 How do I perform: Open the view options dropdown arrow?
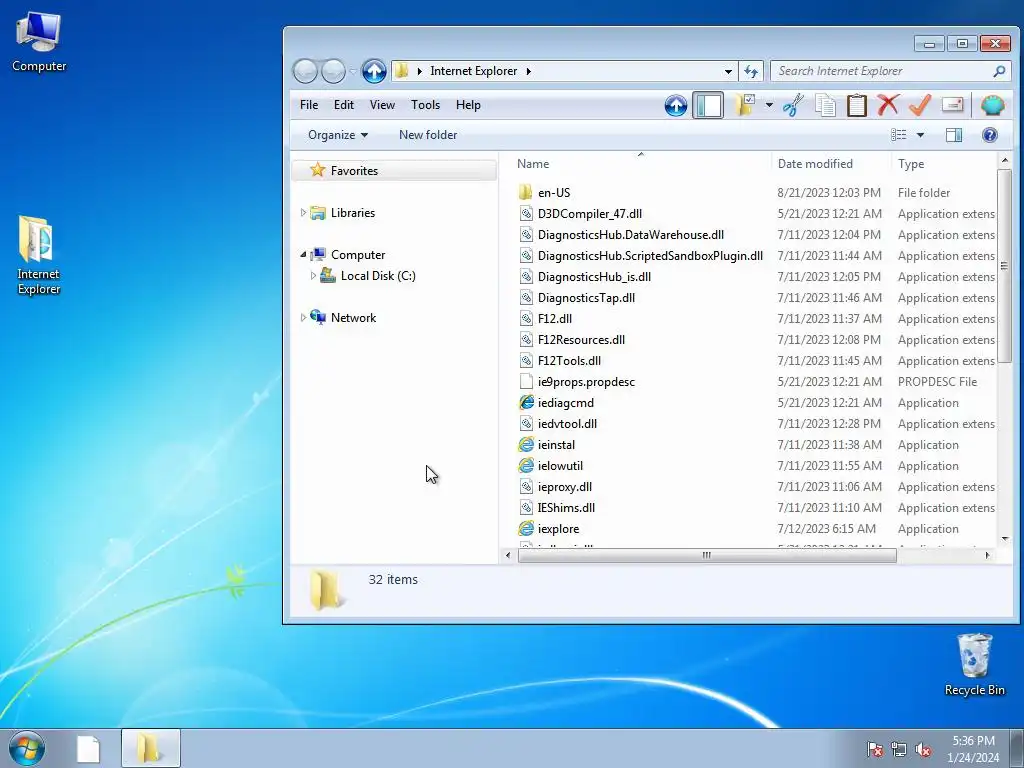(920, 135)
